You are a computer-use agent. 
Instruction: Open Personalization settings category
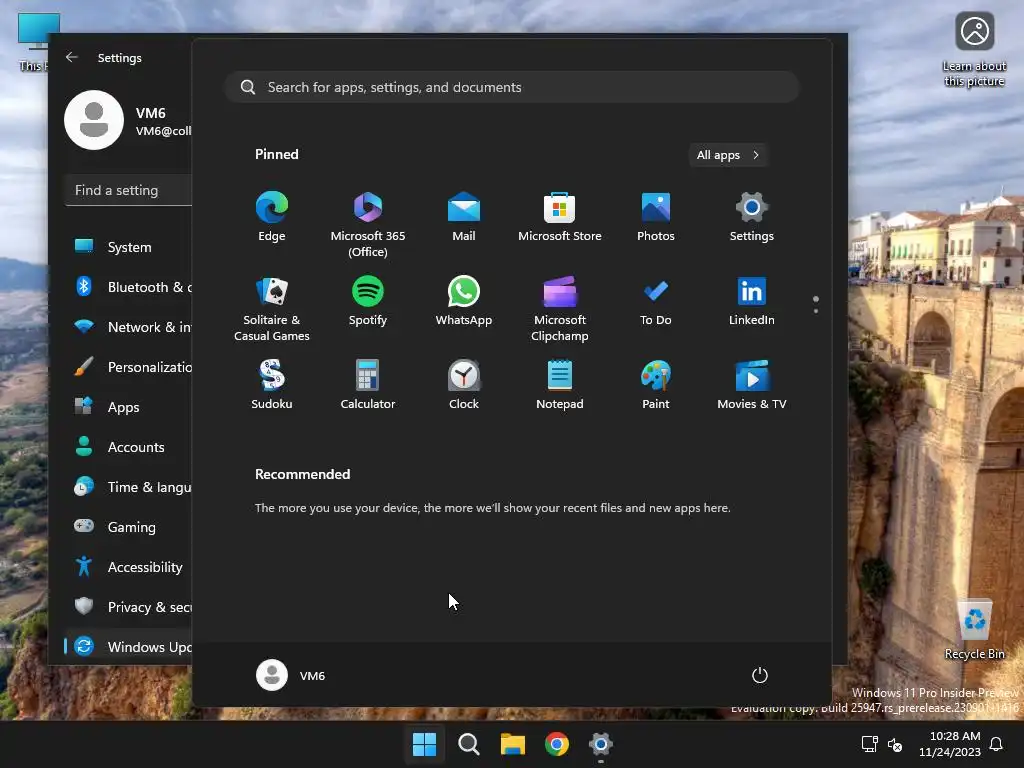coord(129,367)
